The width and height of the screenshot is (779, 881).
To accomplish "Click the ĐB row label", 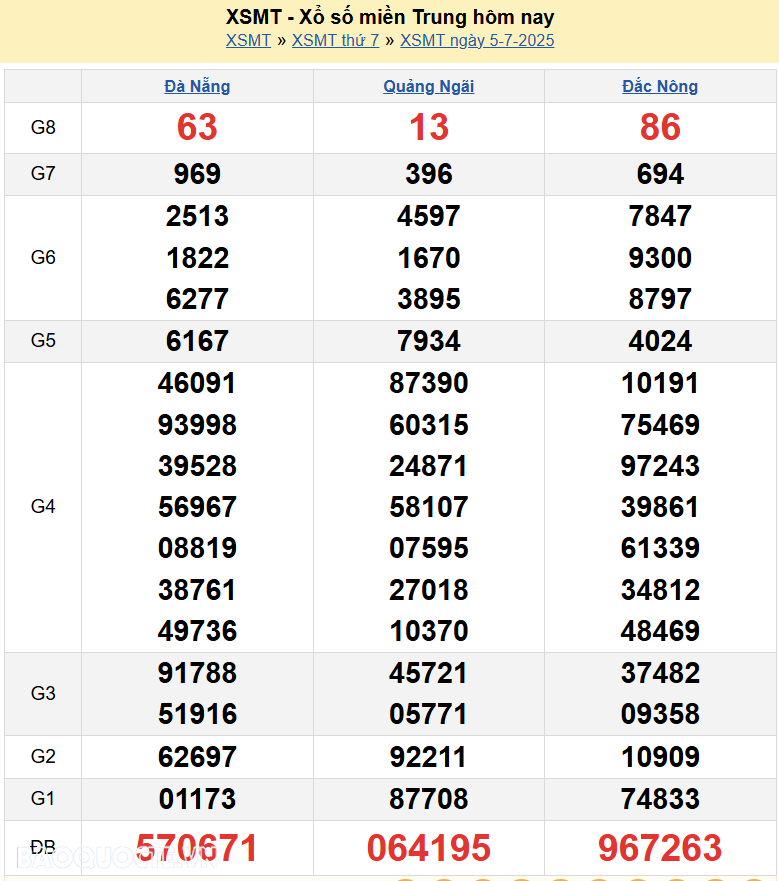I will [43, 848].
